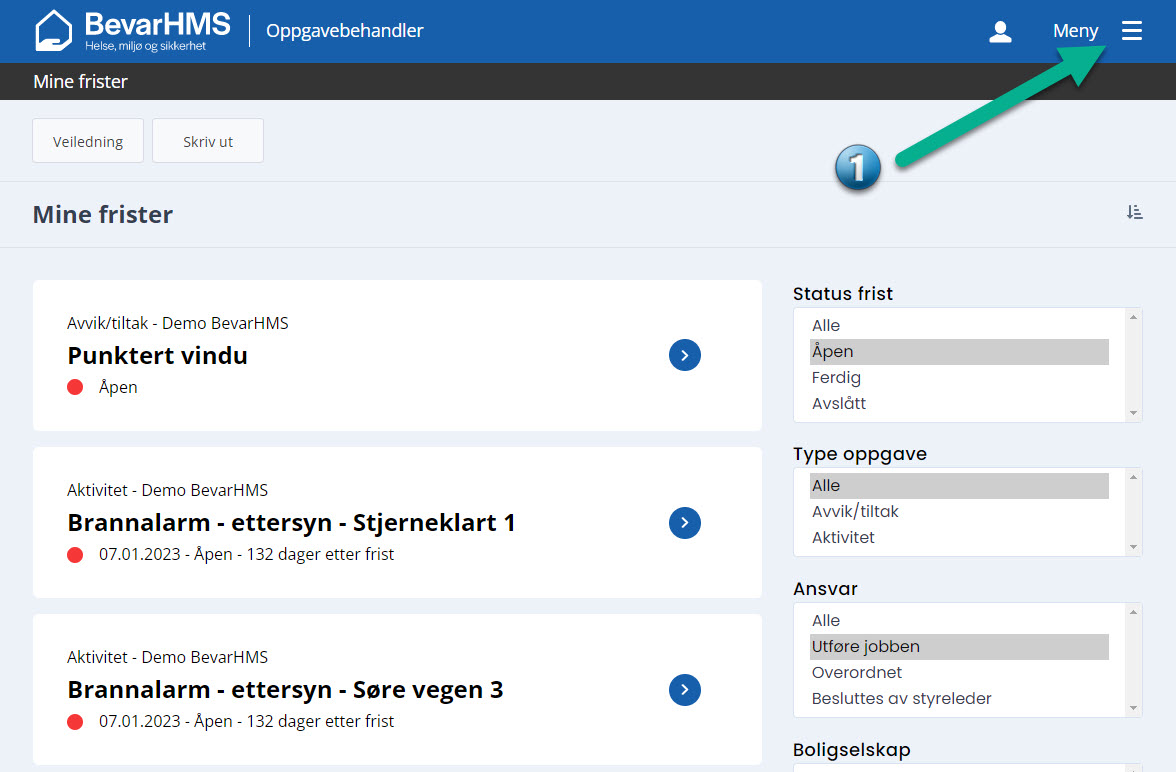This screenshot has width=1176, height=772.
Task: Select 'Ferdig' in Status frist list
Action: point(836,378)
